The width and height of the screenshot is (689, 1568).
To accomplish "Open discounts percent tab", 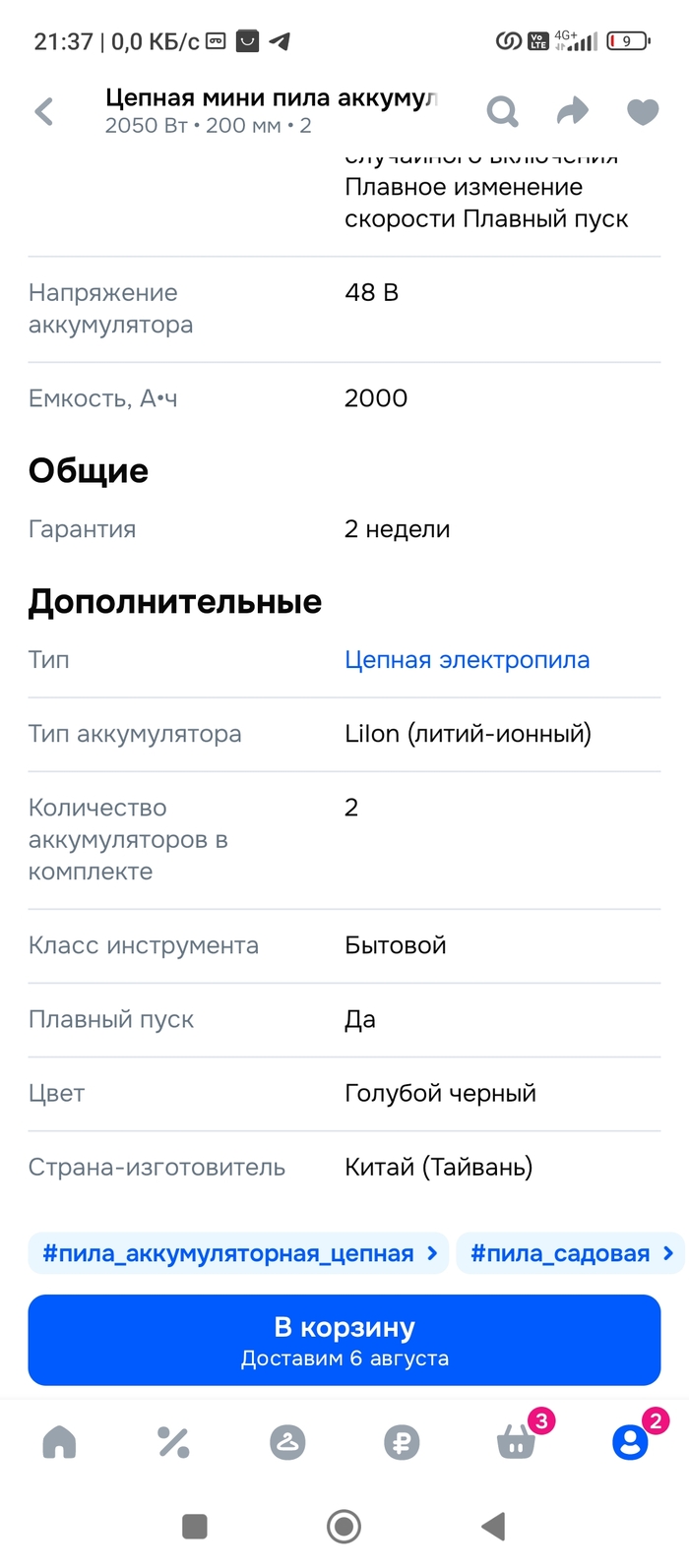I will (174, 1443).
